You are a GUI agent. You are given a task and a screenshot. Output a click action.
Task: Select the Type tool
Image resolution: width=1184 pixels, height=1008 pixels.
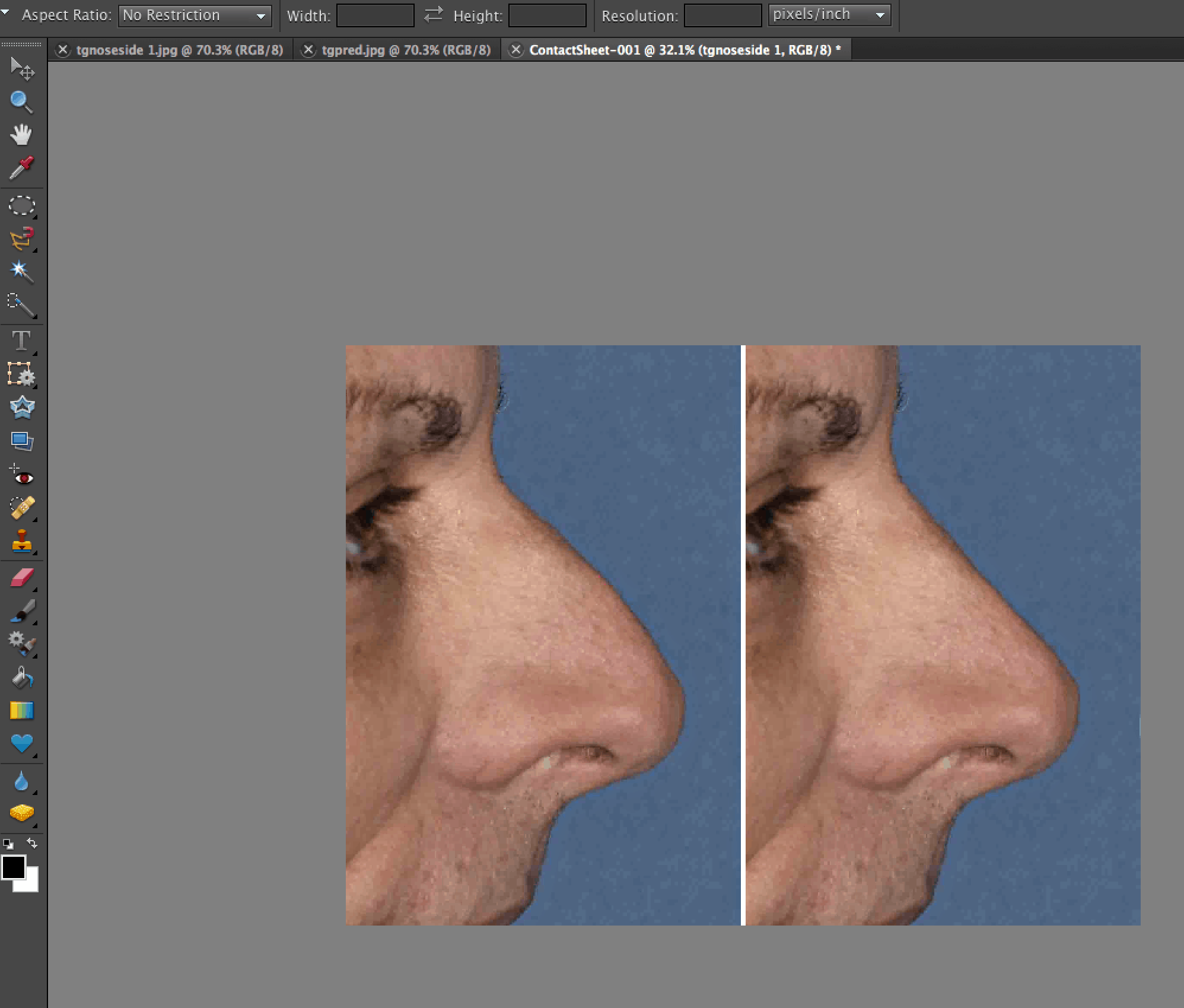(22, 341)
